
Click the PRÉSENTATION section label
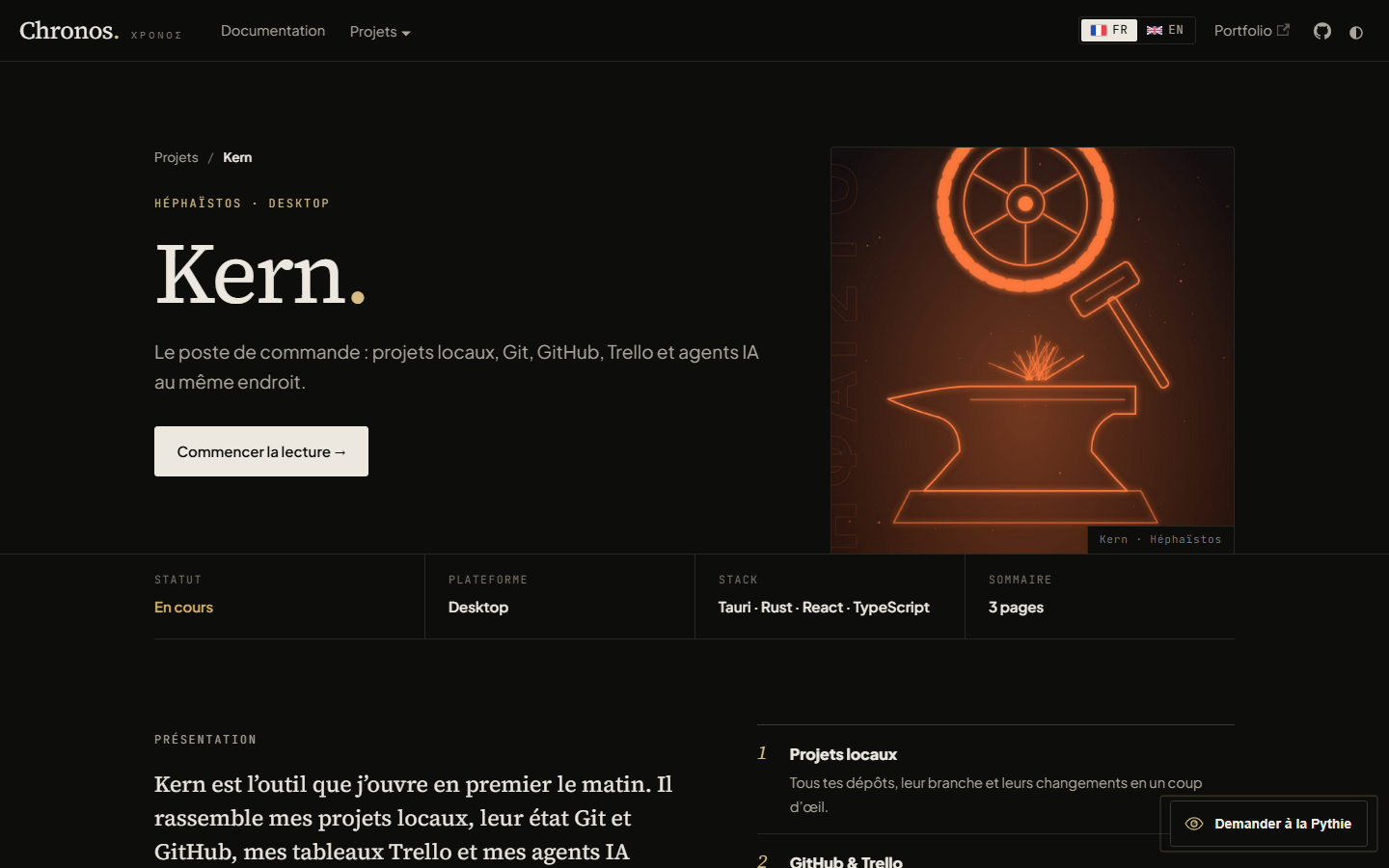205,740
